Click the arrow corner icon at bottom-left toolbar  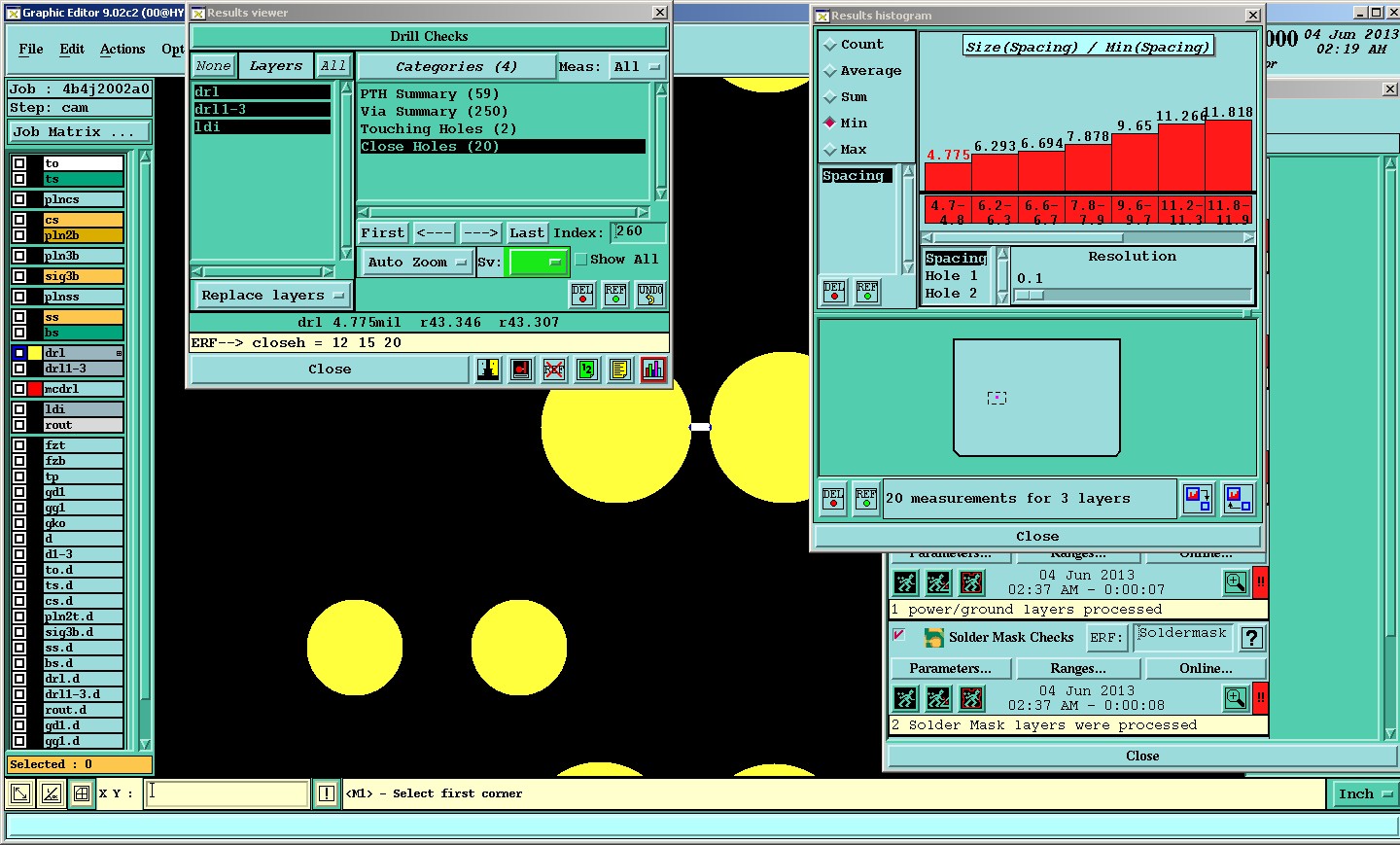click(19, 793)
